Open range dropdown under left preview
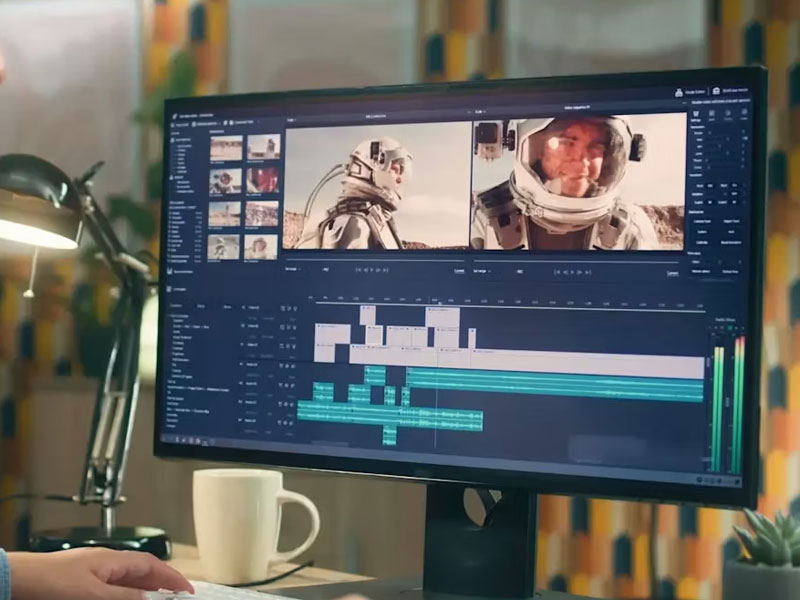 [x=293, y=269]
